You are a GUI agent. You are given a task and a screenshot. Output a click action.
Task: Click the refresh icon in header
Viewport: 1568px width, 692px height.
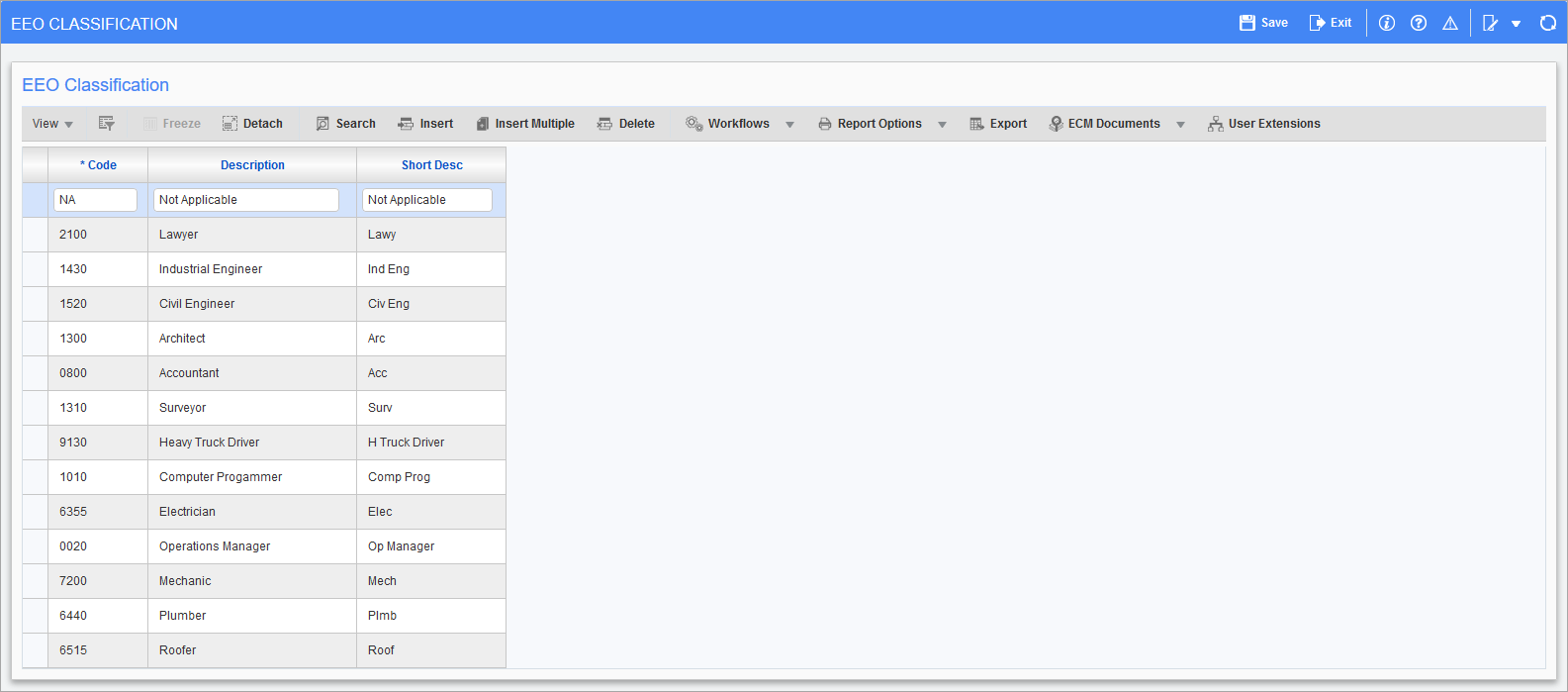click(x=1548, y=23)
